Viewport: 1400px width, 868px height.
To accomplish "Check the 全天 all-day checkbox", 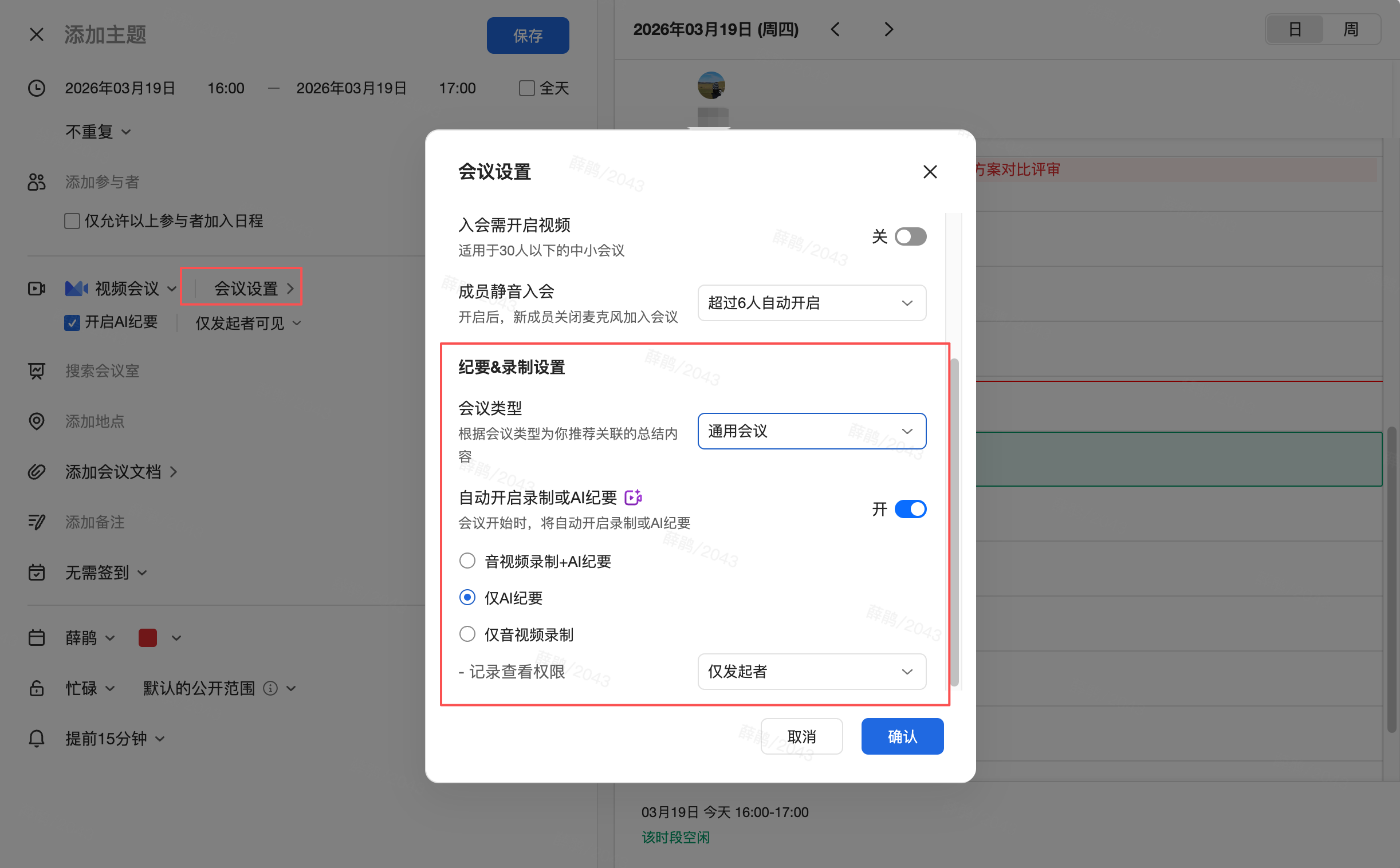I will pyautogui.click(x=526, y=88).
